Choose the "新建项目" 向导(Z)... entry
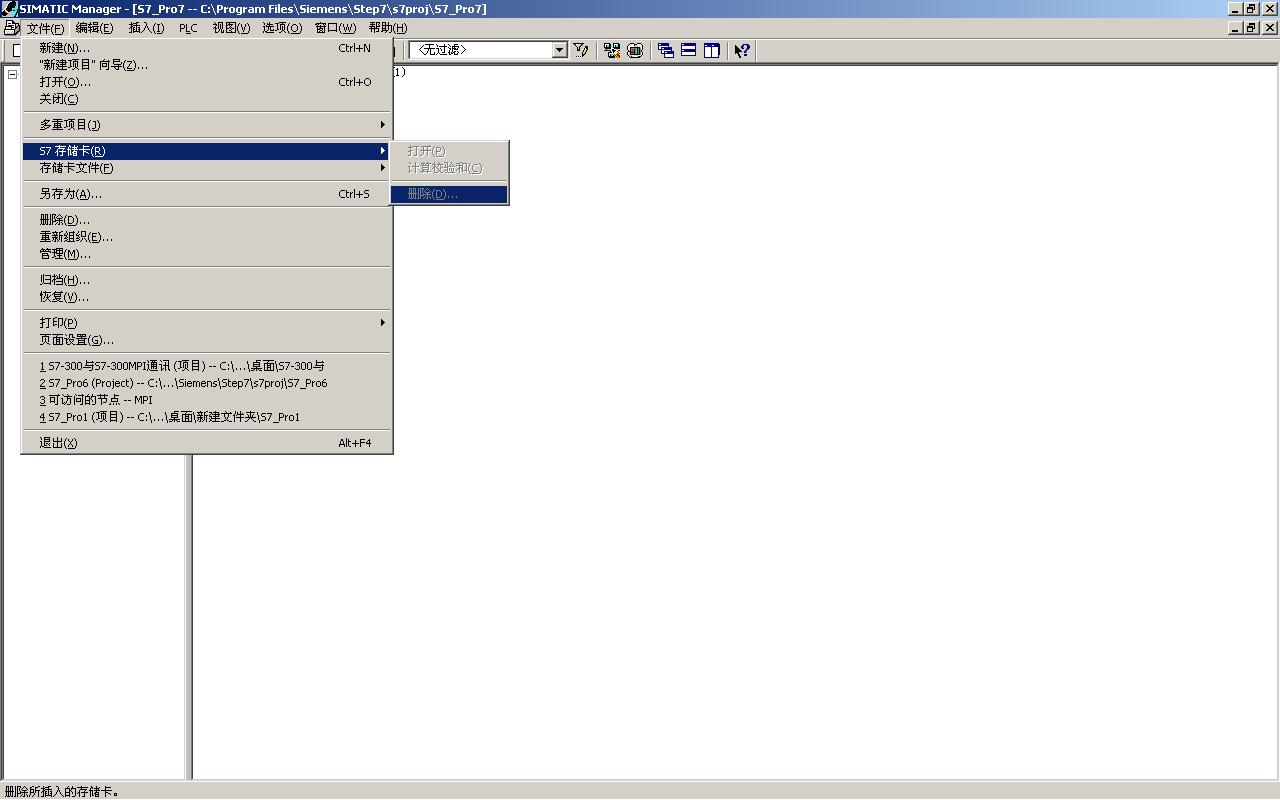This screenshot has height=800, width=1280. tap(207, 65)
